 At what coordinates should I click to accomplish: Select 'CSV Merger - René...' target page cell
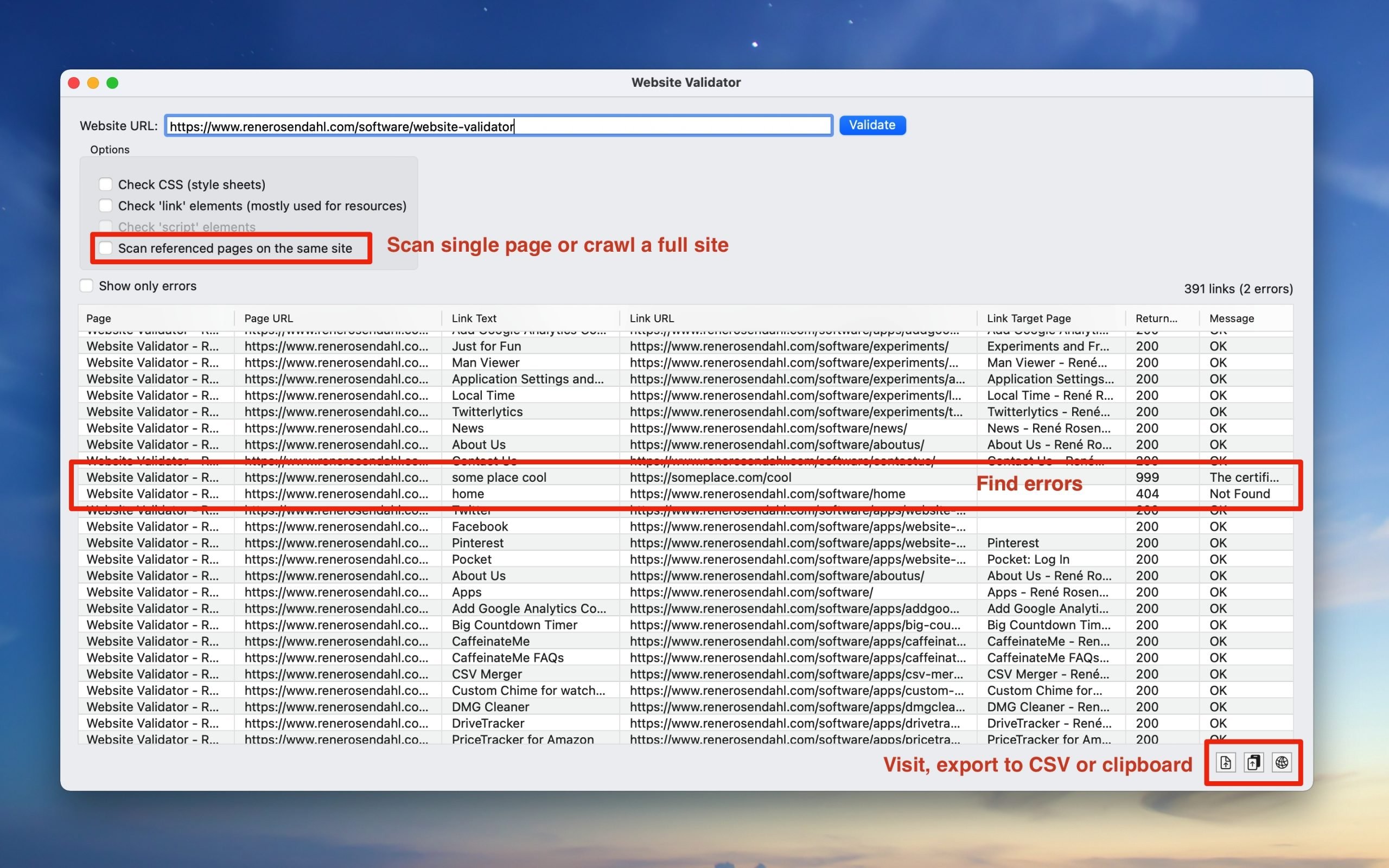(x=1048, y=674)
